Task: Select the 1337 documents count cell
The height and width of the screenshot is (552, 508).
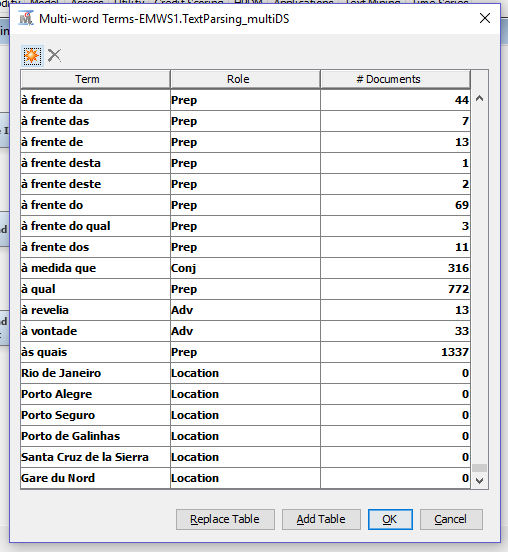Action: 395,352
